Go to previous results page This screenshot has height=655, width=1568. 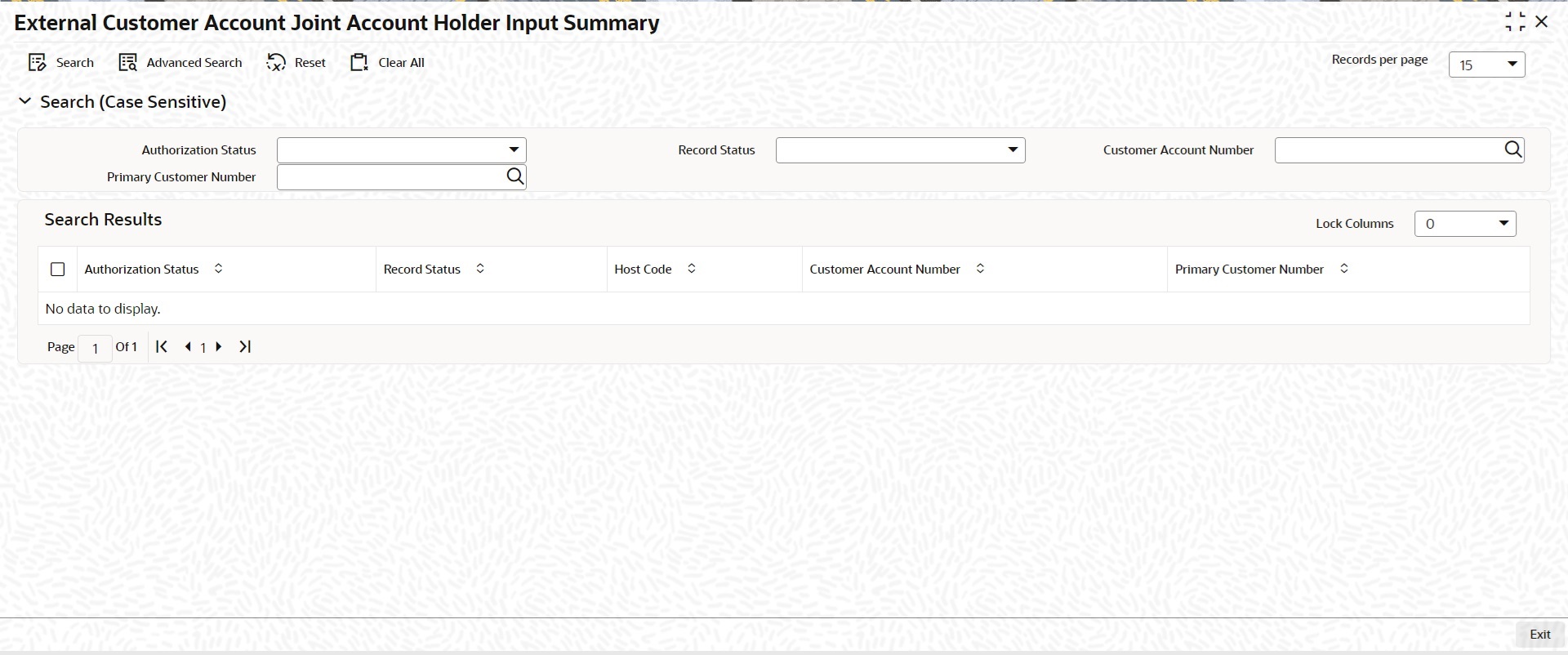tap(188, 346)
